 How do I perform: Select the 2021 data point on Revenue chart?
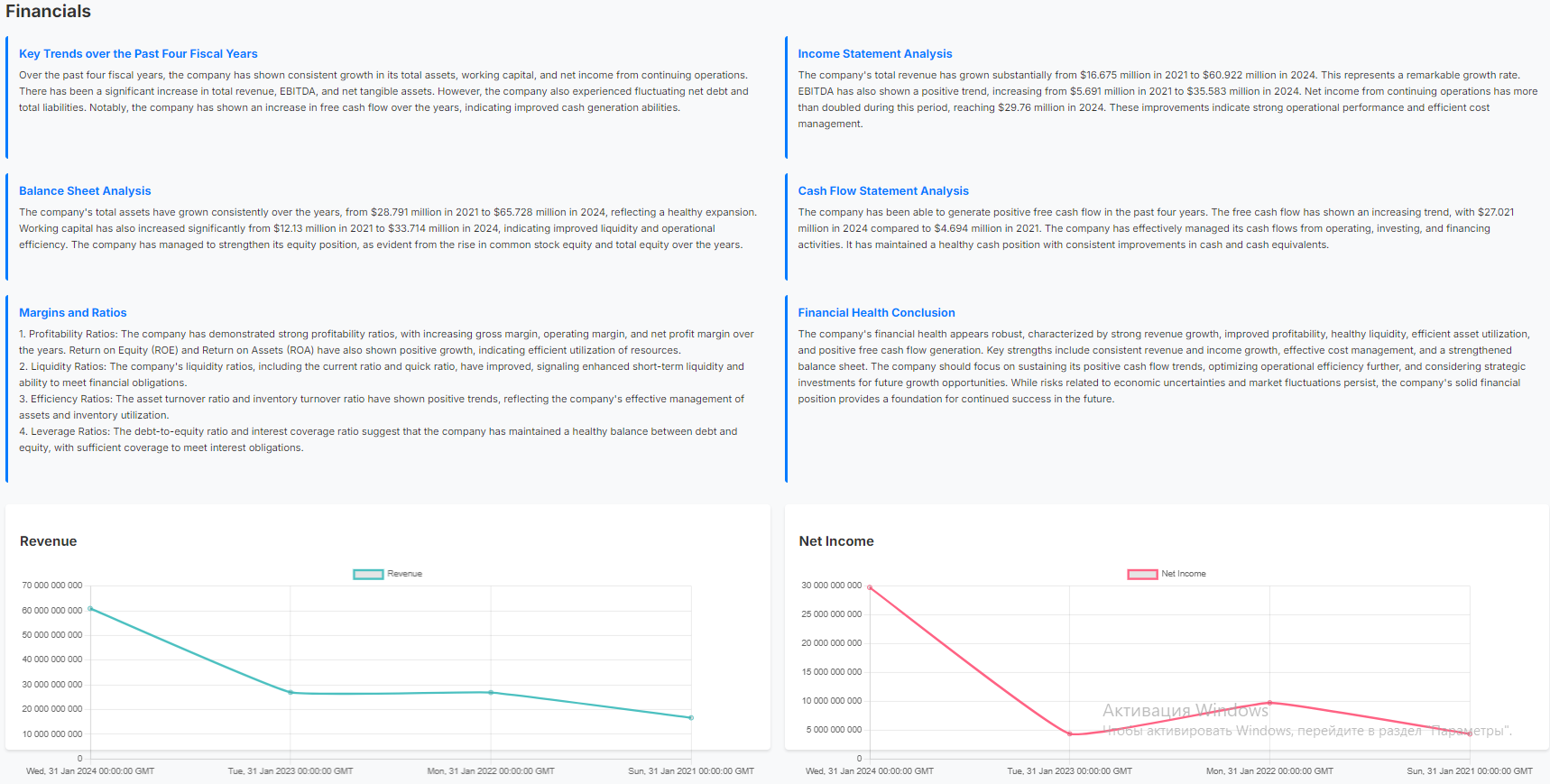[691, 718]
